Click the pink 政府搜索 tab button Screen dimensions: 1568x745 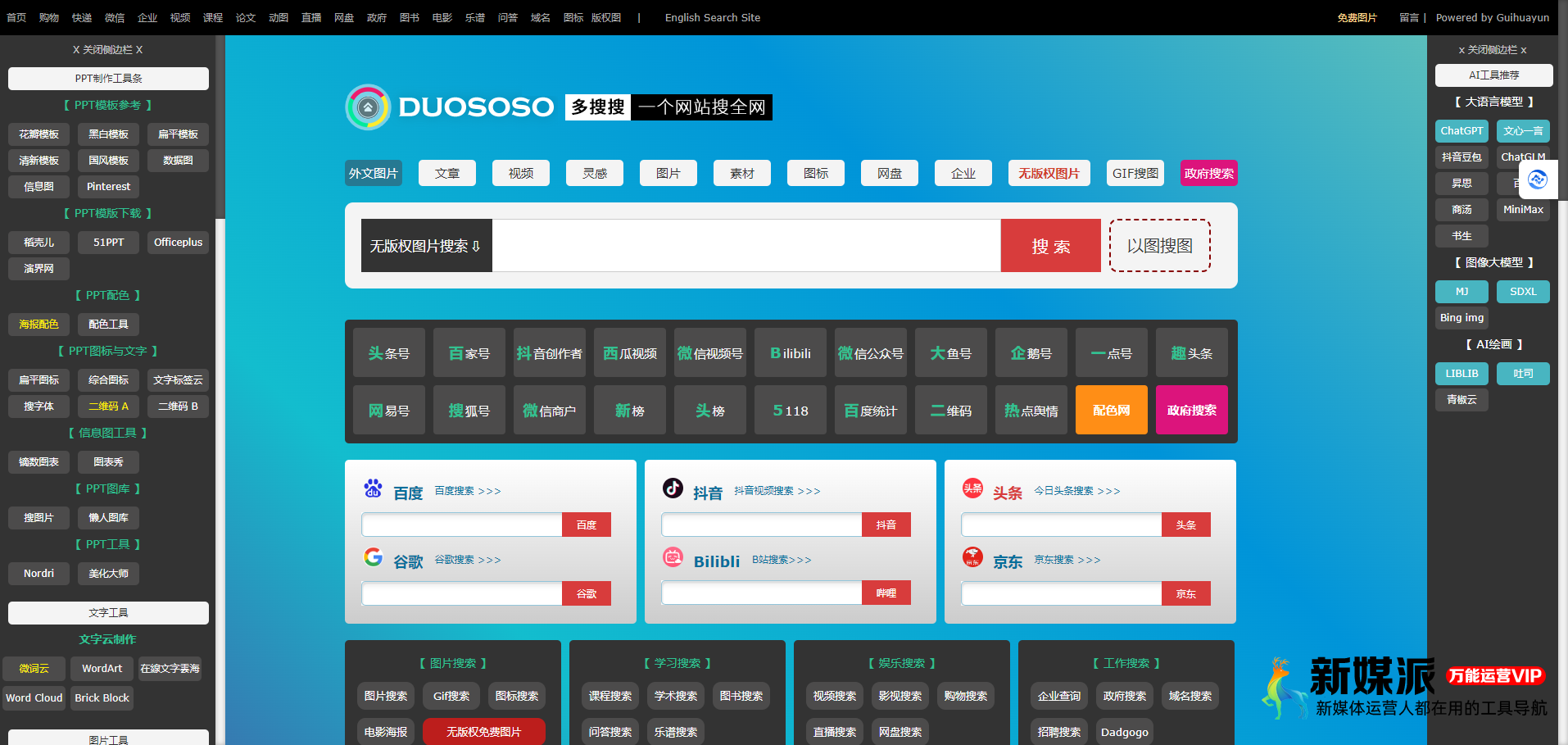pyautogui.click(x=1209, y=173)
